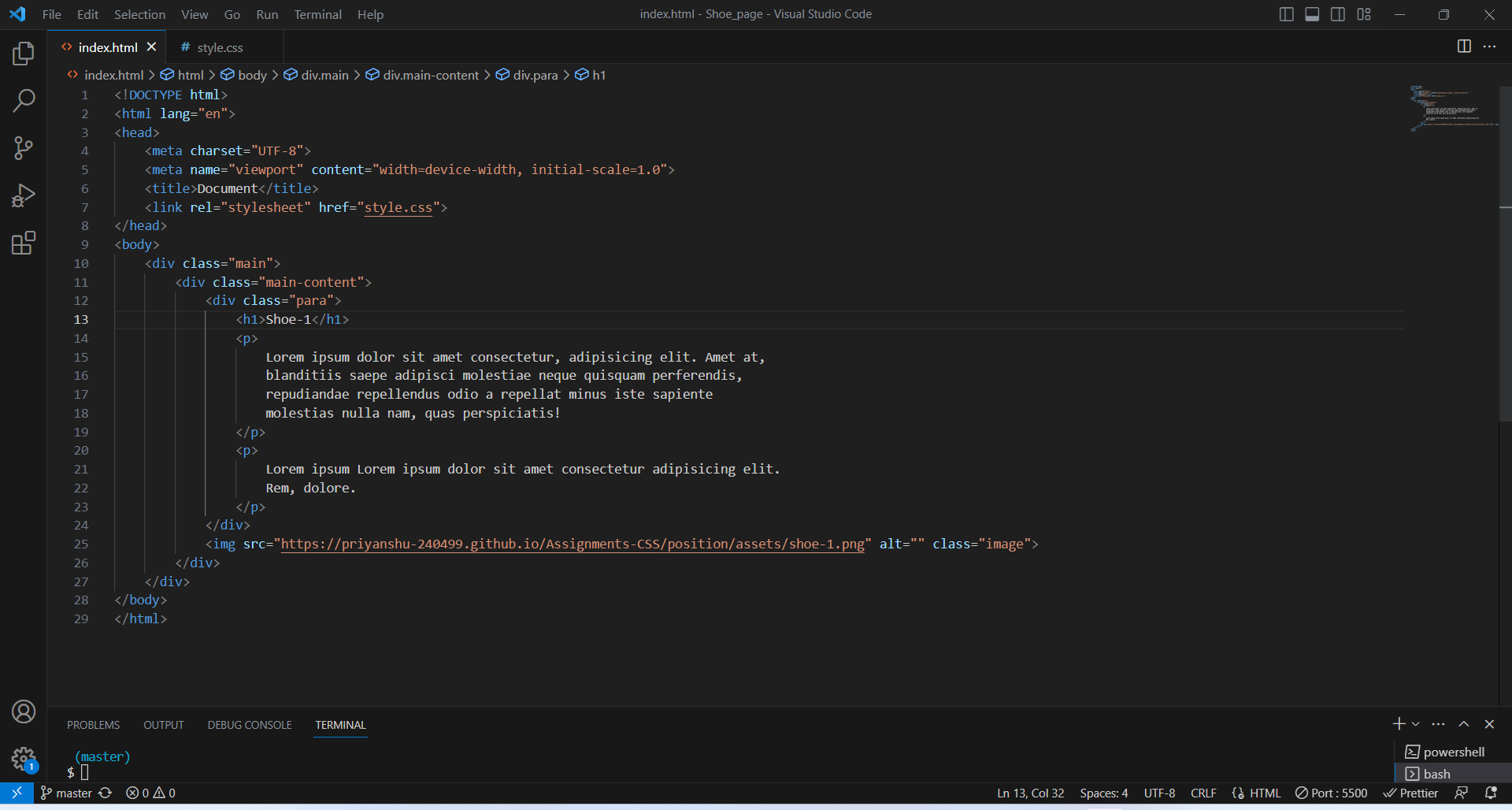Maximize the terminal panel with chevron
The height and width of the screenshot is (810, 1512).
coord(1464,724)
